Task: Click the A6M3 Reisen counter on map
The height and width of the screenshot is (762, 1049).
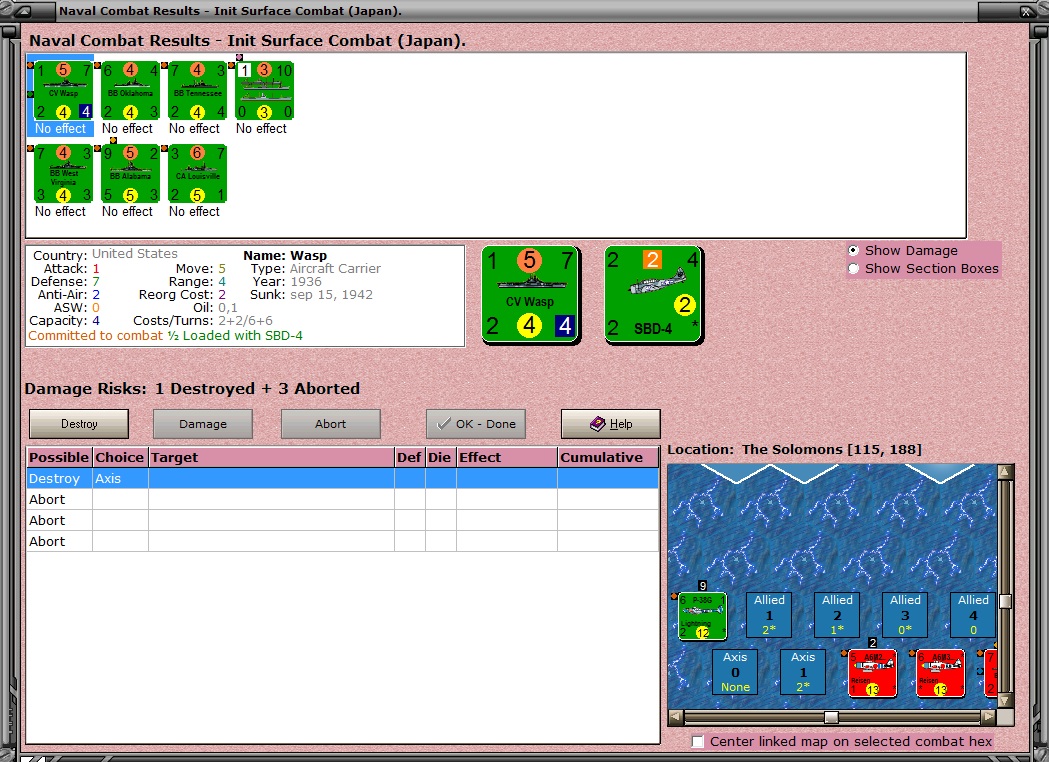Action: pyautogui.click(x=941, y=673)
